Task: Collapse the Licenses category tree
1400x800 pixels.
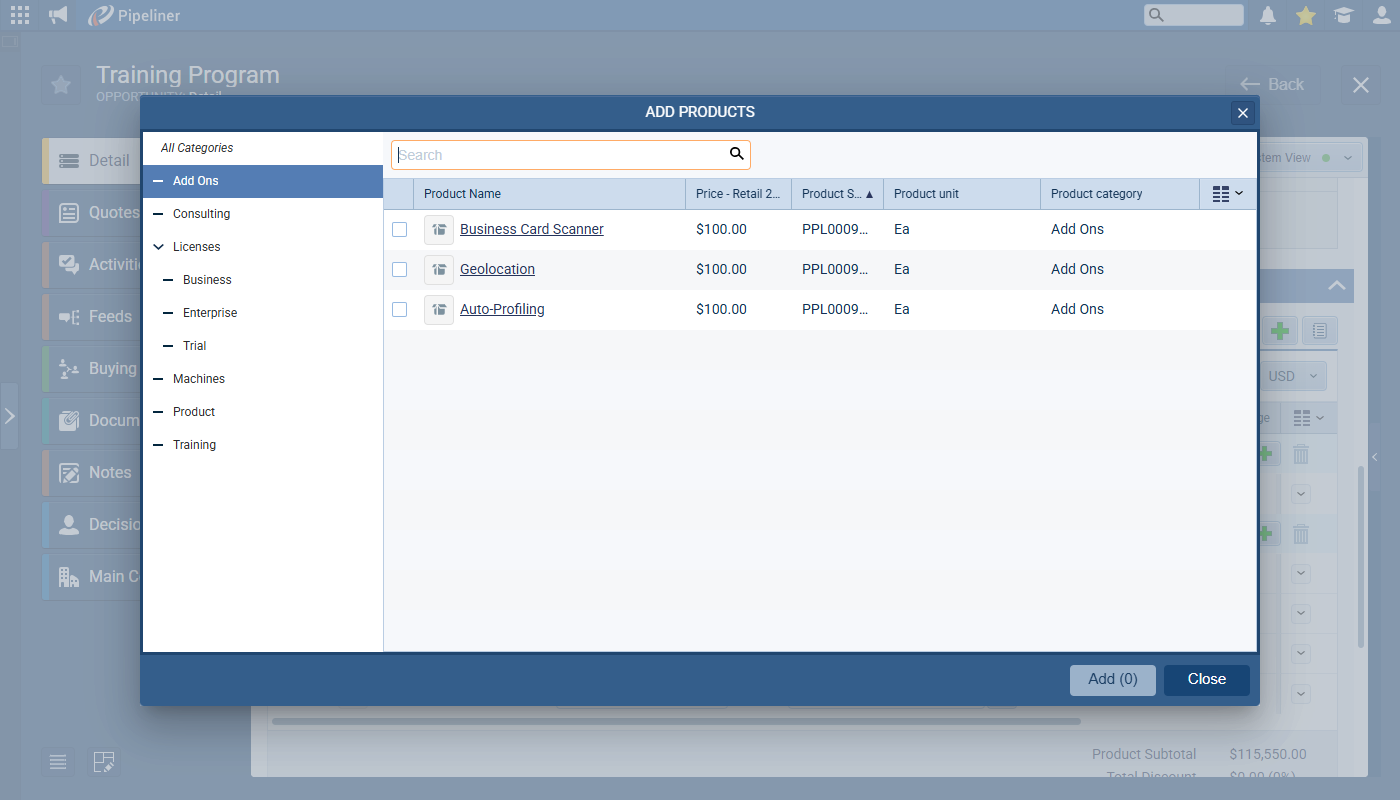Action: pyautogui.click(x=158, y=247)
